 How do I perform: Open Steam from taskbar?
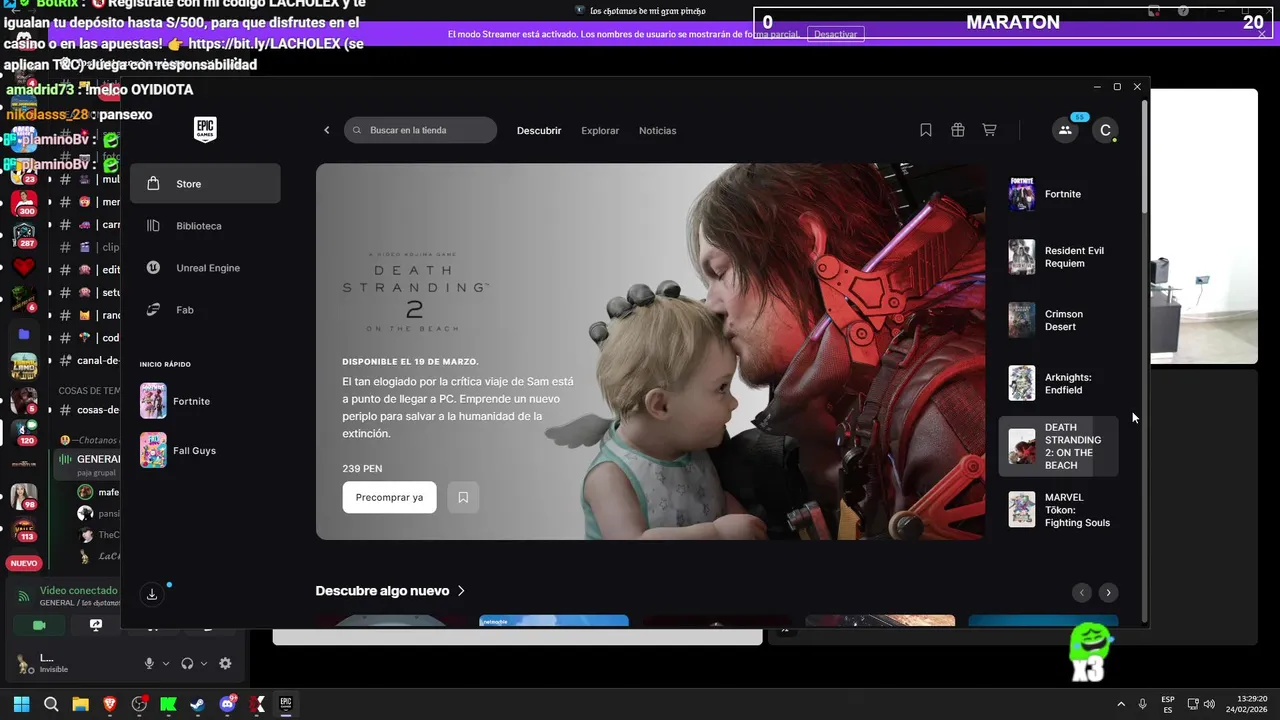coord(198,704)
